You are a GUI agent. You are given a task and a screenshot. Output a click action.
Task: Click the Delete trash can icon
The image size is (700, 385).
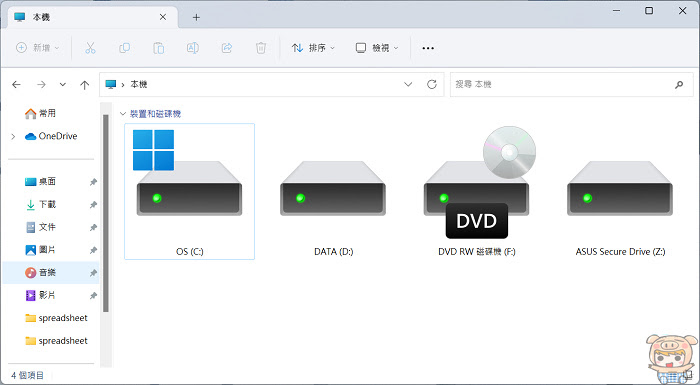click(261, 48)
